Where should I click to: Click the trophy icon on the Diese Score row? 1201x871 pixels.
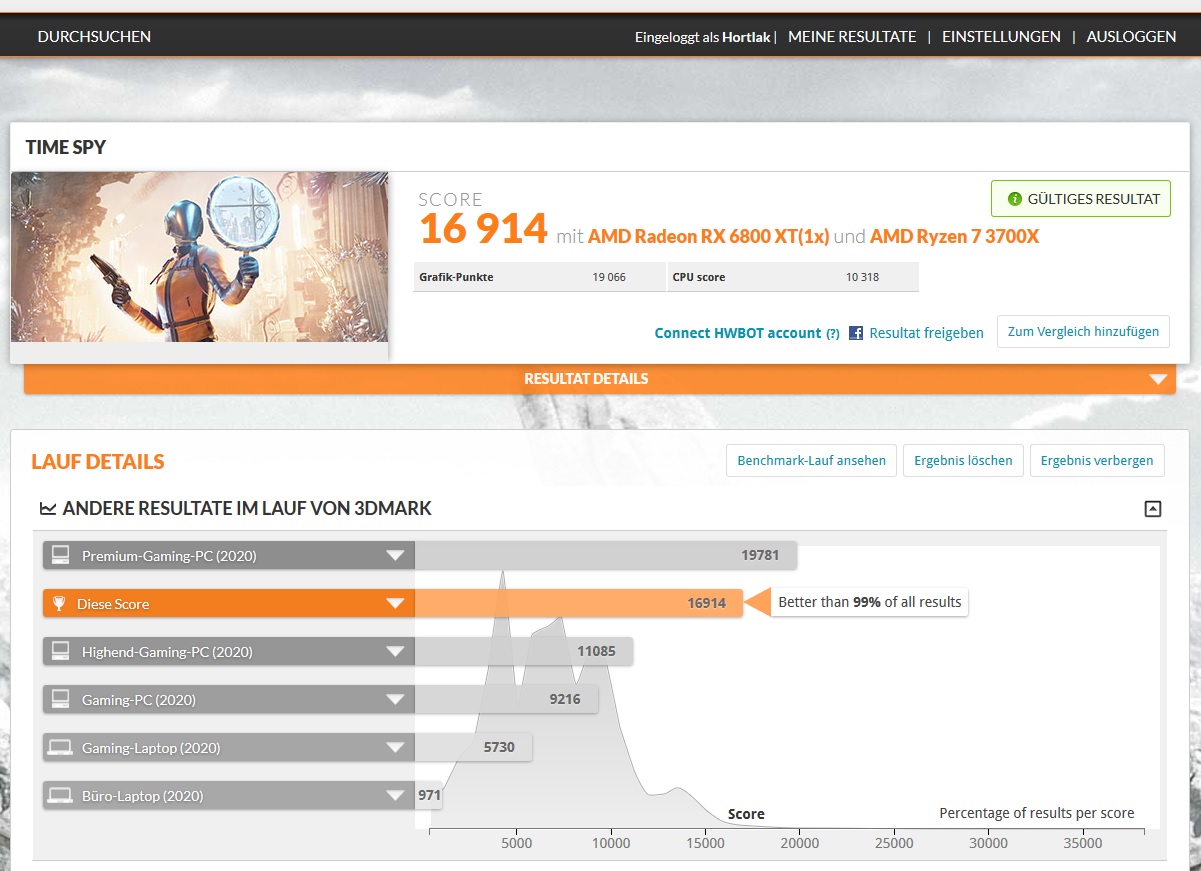click(x=60, y=603)
